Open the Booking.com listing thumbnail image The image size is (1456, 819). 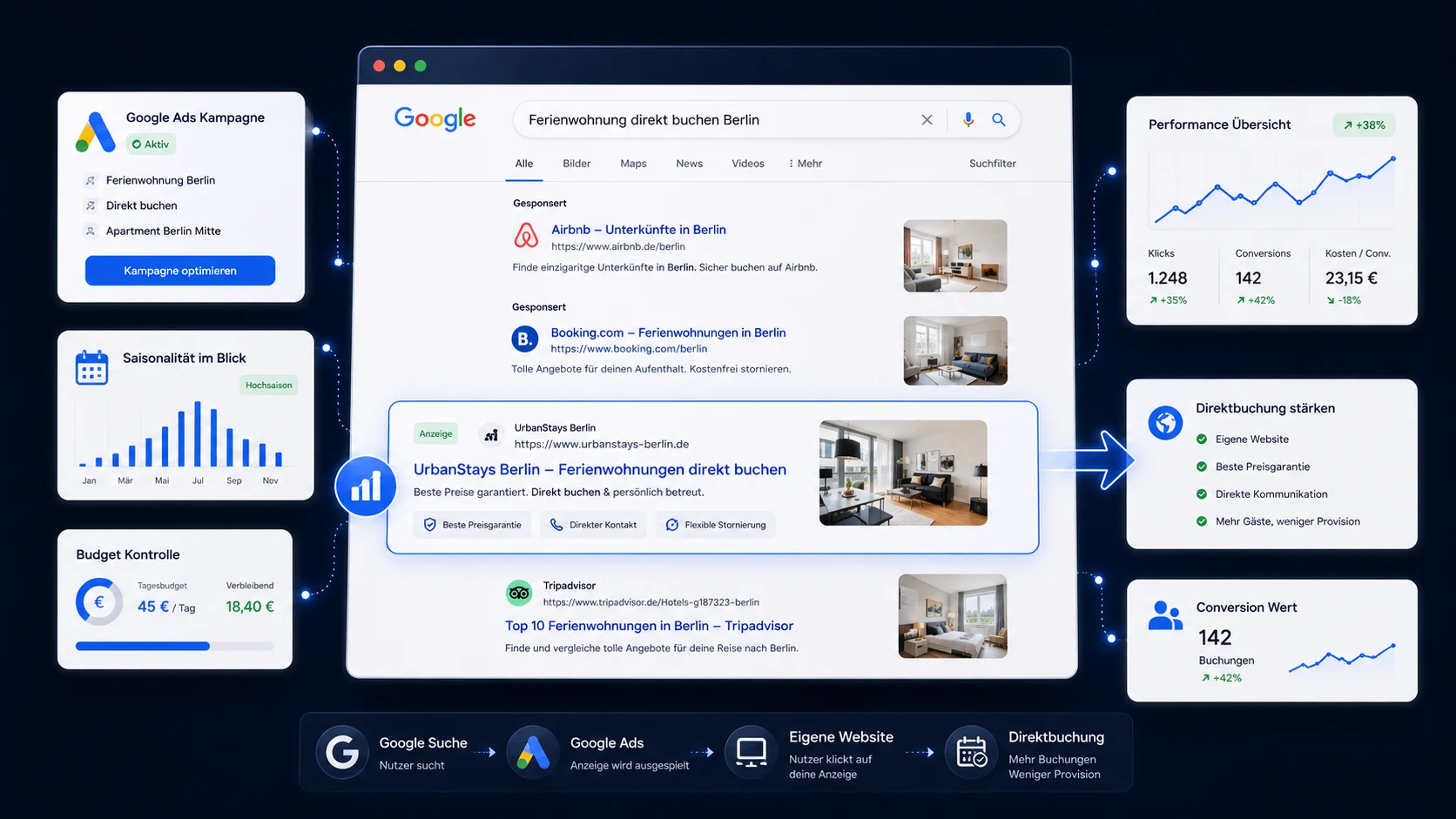[955, 351]
